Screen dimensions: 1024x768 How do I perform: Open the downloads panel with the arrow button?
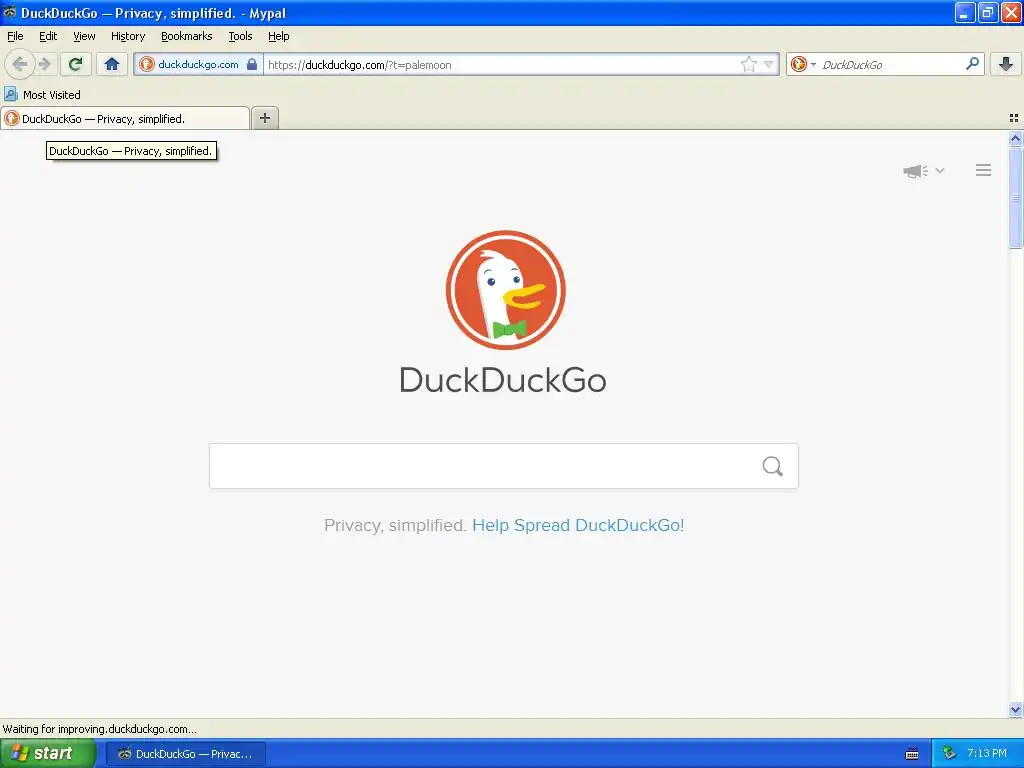click(1006, 64)
